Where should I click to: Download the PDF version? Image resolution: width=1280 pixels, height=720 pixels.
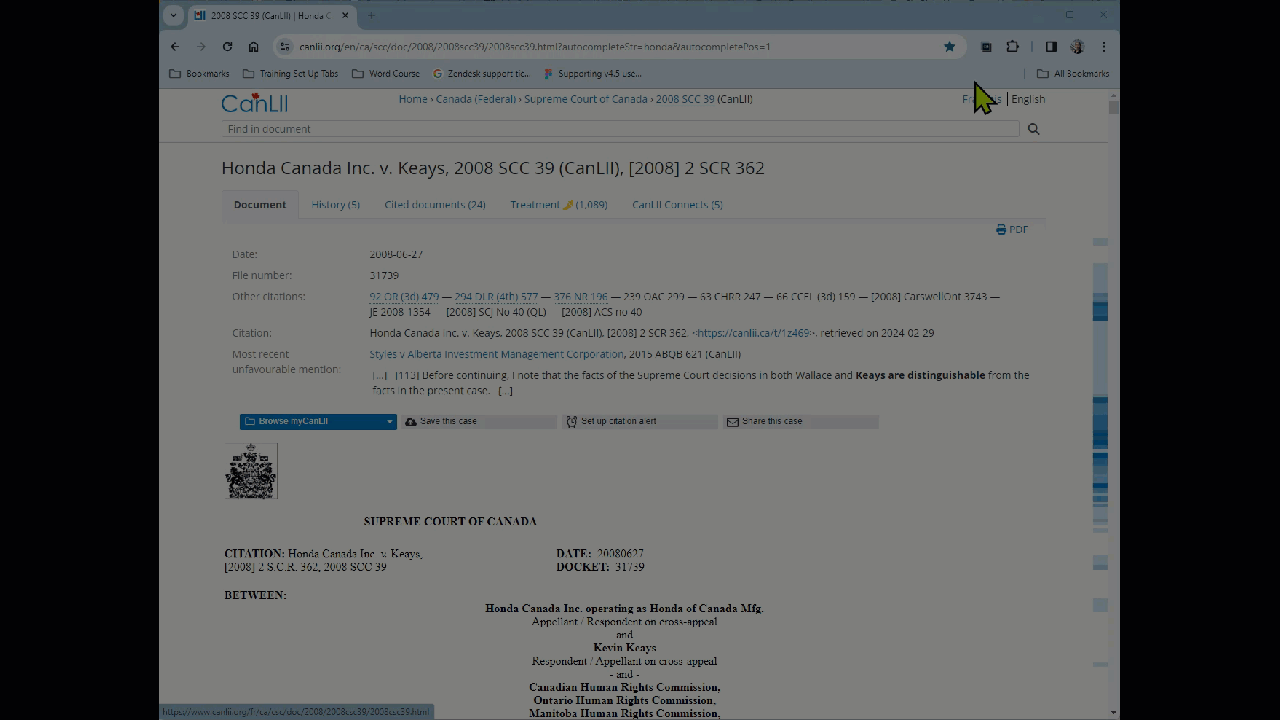(1012, 230)
